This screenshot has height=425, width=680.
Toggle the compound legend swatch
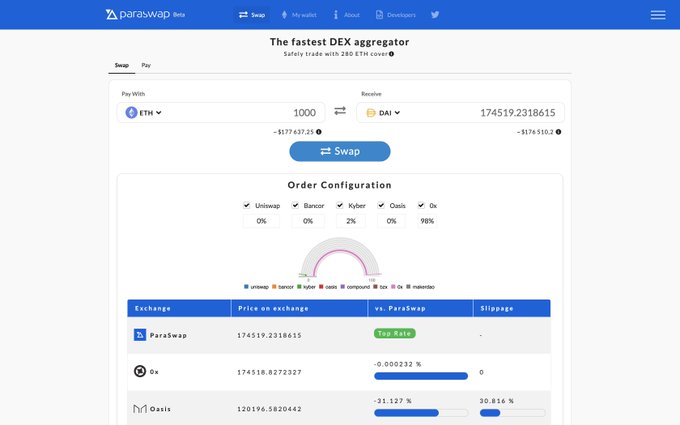click(x=343, y=287)
